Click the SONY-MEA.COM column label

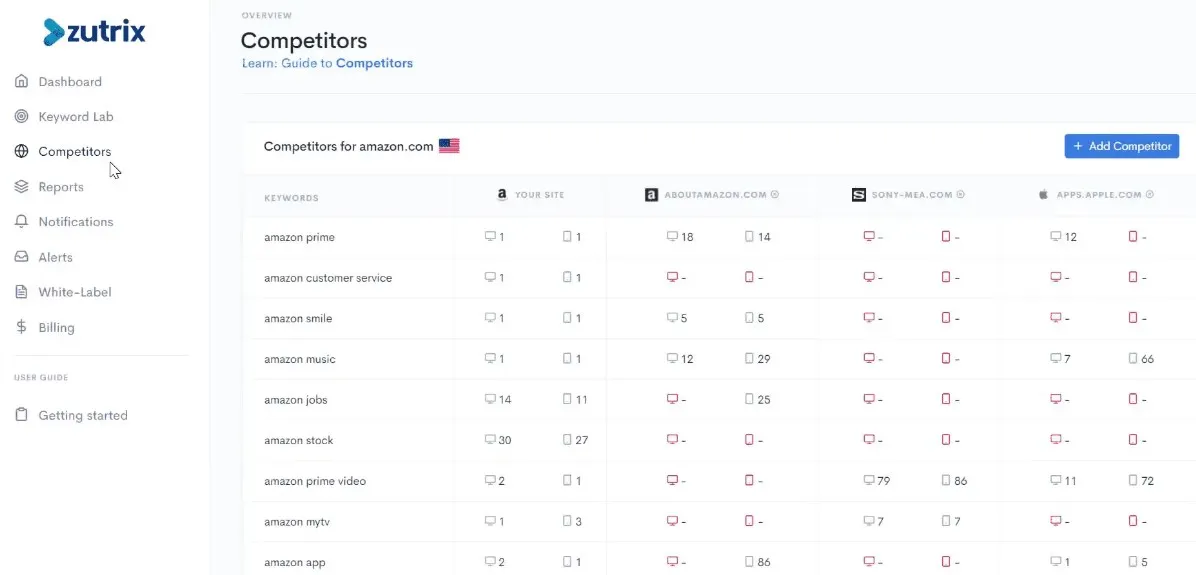[912, 195]
